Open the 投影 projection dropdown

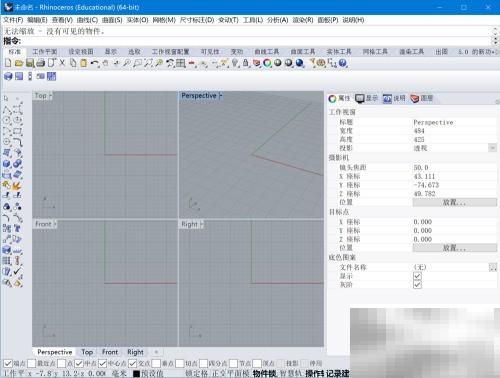pyautogui.click(x=492, y=148)
